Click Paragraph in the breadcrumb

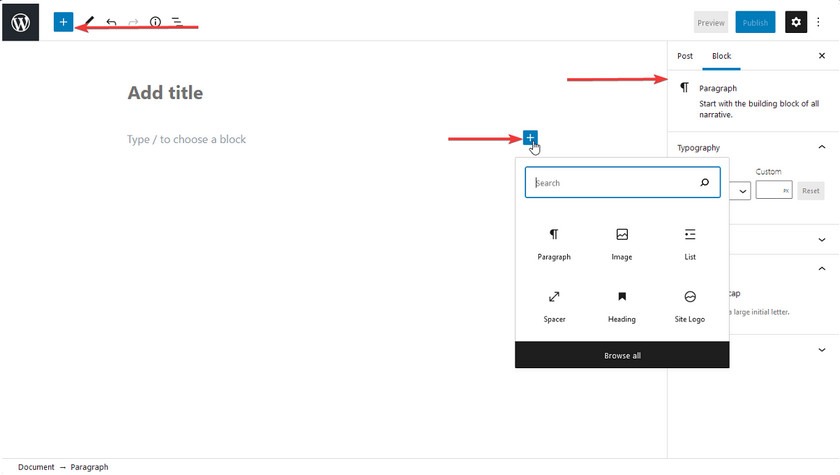[89, 467]
